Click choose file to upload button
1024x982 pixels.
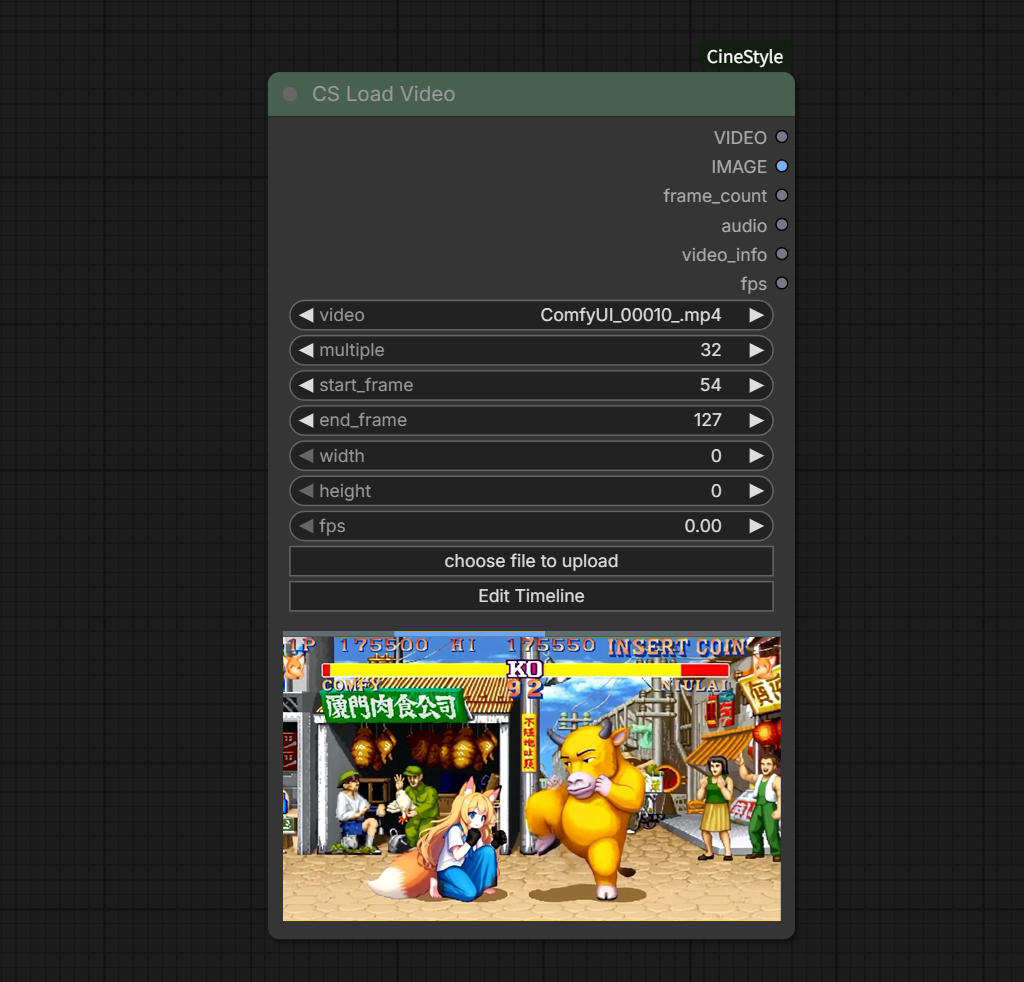531,561
